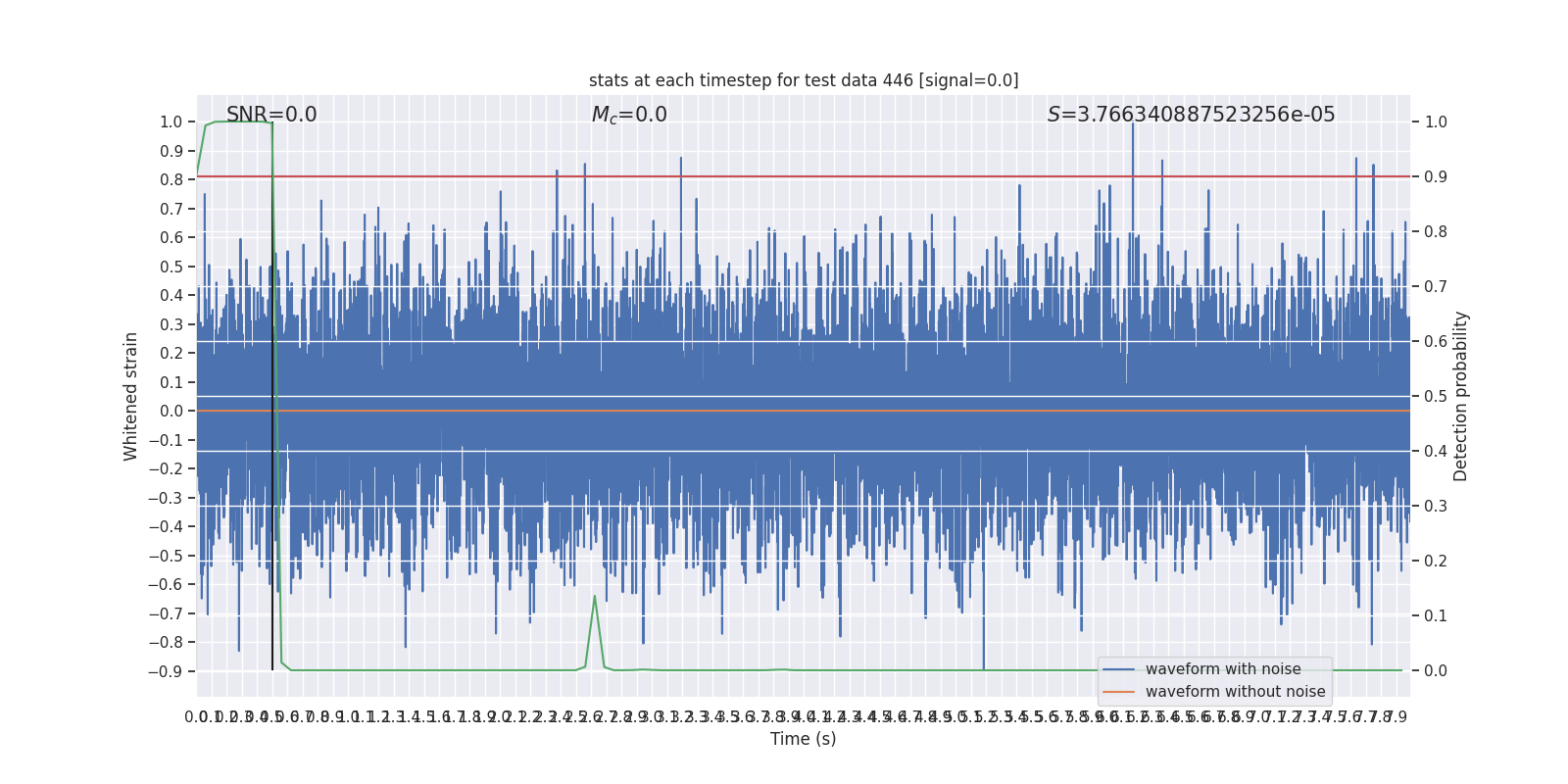Viewport: 1568px width, 784px height.
Task: Click Detection probability tick label 0.4
Action: click(1436, 452)
